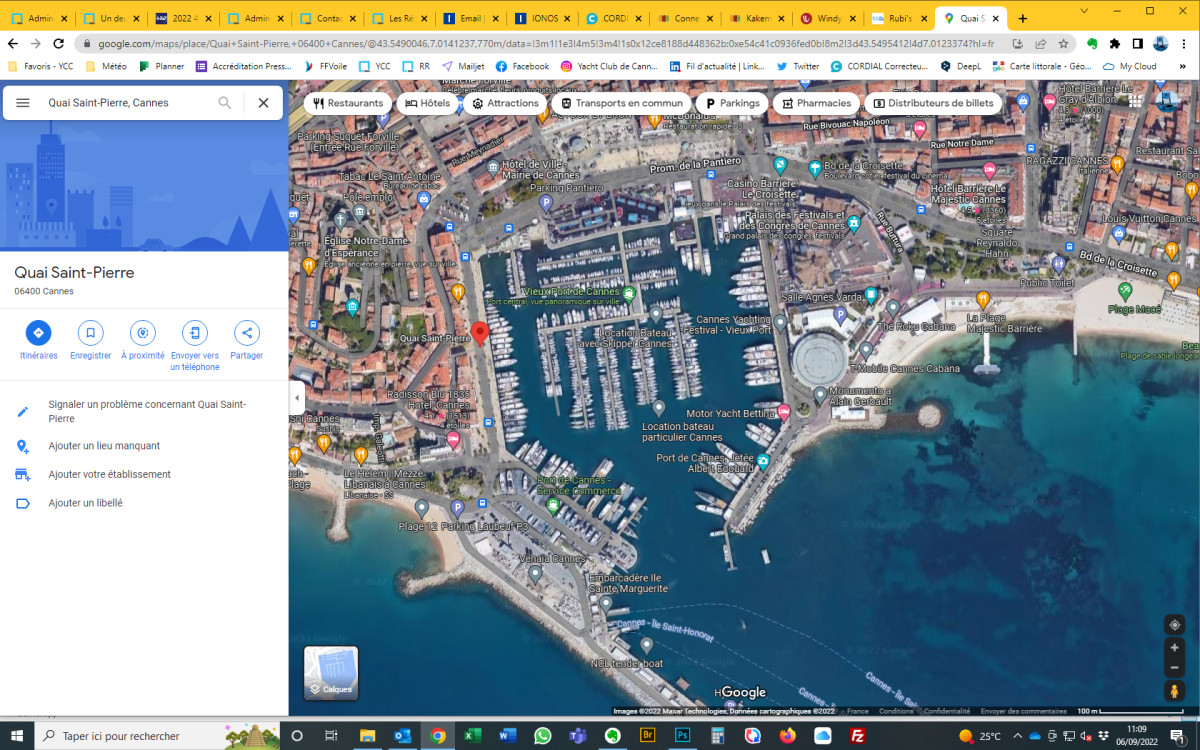Screen dimensions: 1200x750
Task: Expand the bookmarks overflow chevron
Action: (1183, 66)
